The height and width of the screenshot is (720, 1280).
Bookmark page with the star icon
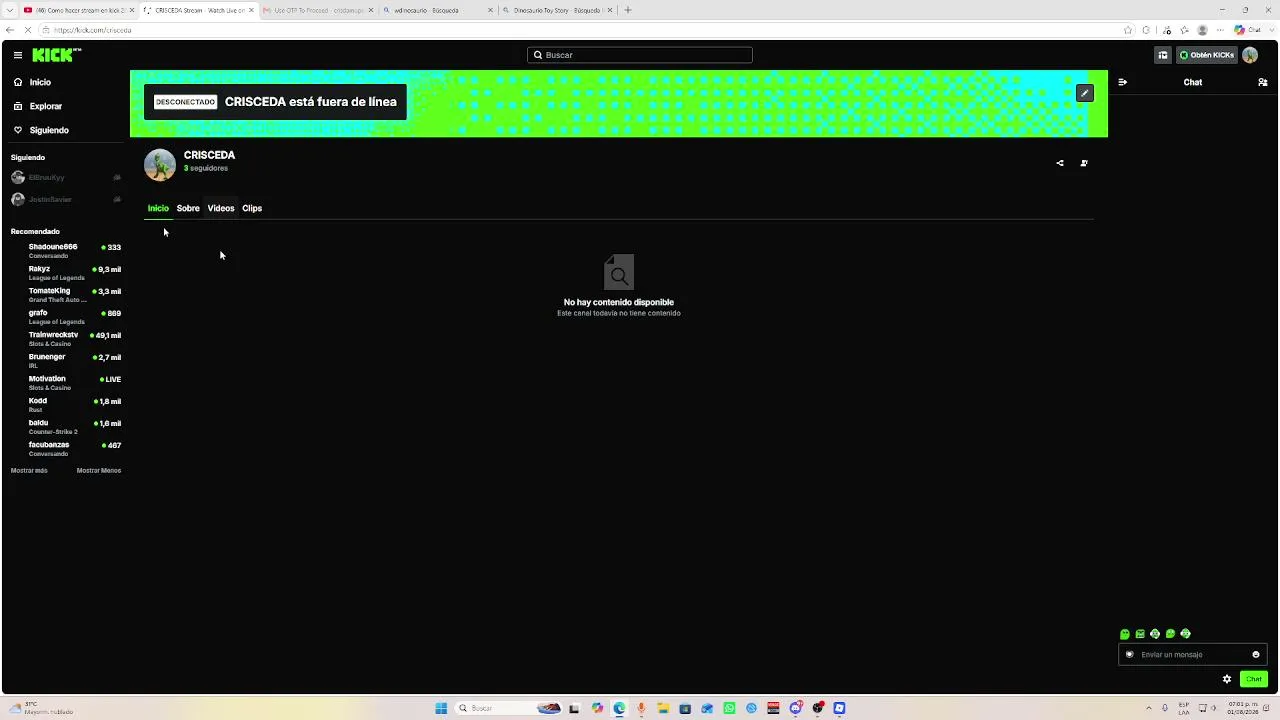pos(1128,30)
